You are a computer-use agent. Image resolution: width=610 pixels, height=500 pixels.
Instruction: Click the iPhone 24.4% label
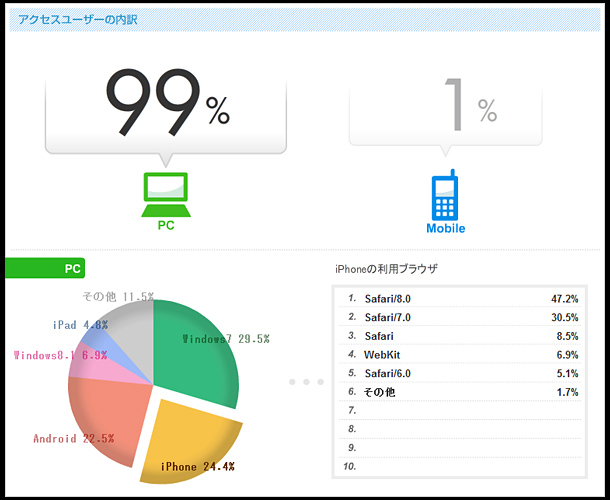click(198, 467)
